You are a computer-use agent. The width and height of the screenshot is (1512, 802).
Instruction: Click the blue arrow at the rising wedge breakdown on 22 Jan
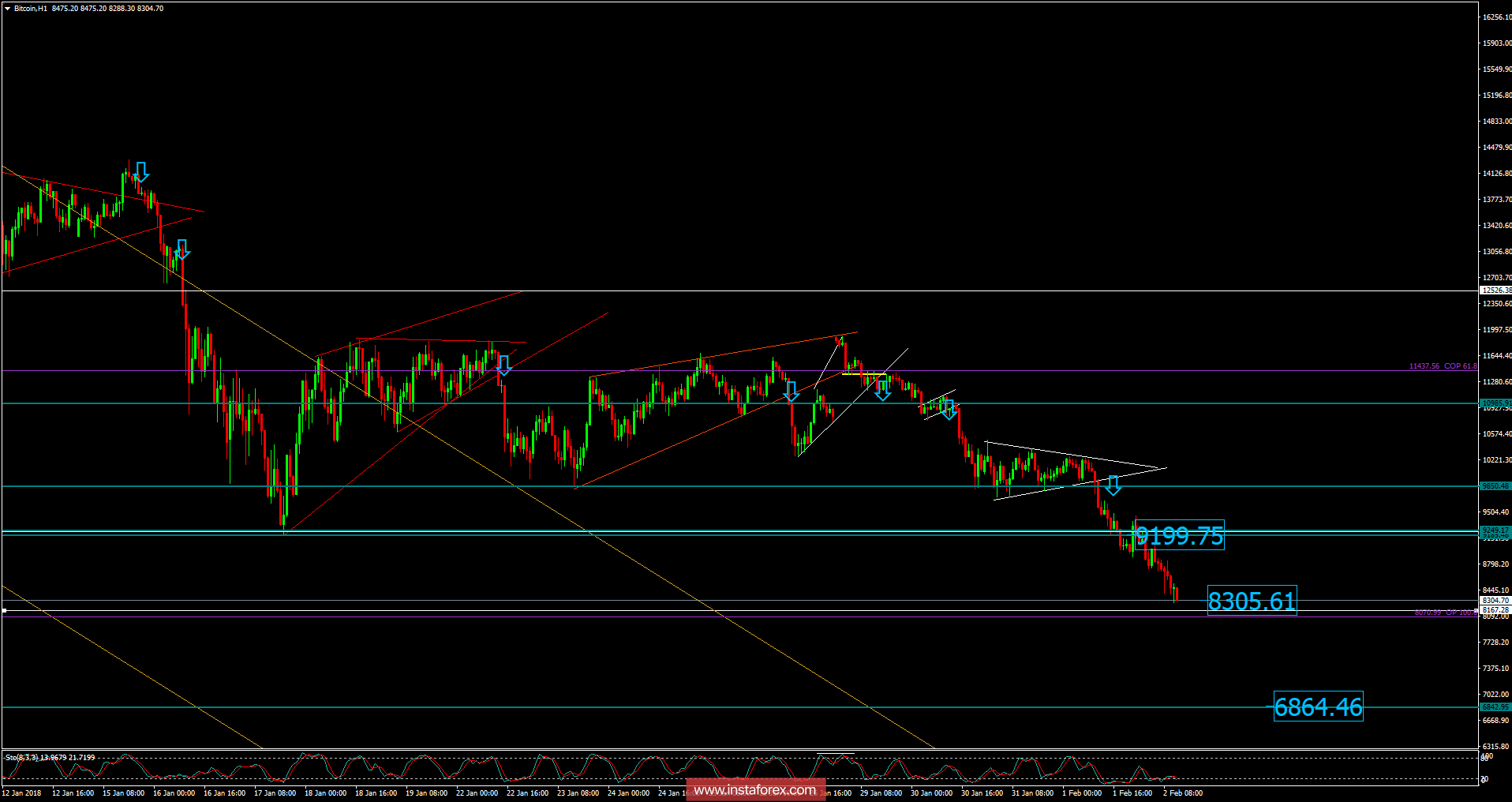503,365
